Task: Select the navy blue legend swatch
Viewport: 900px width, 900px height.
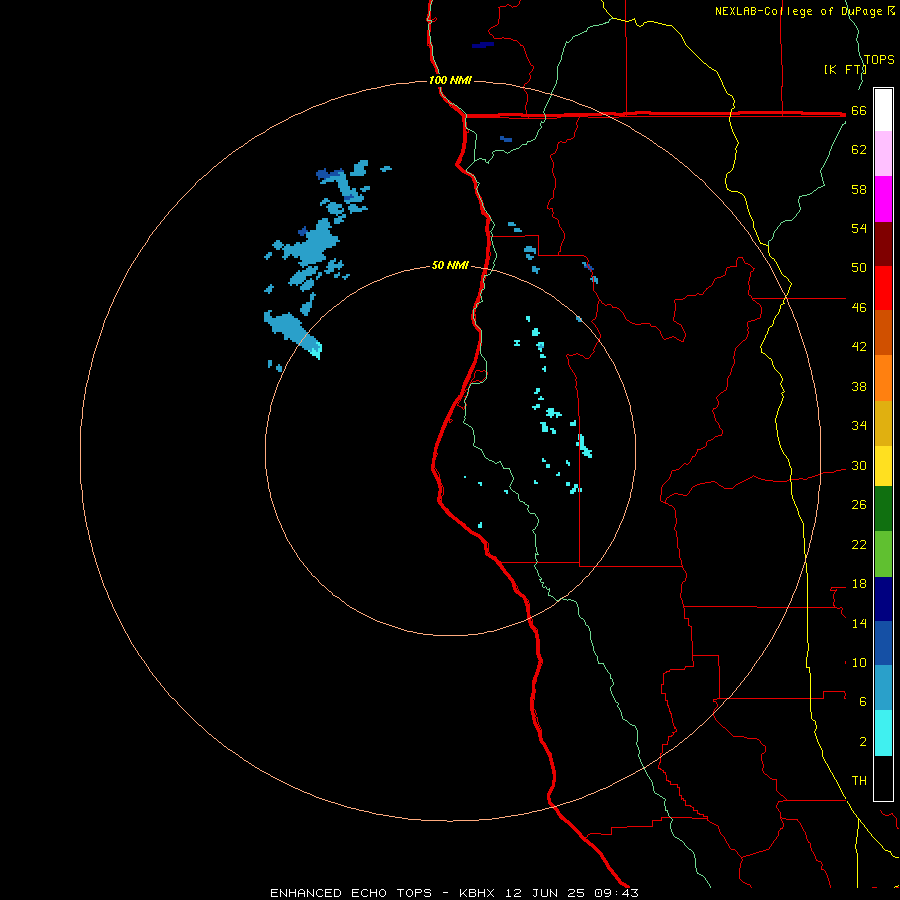Action: 883,599
